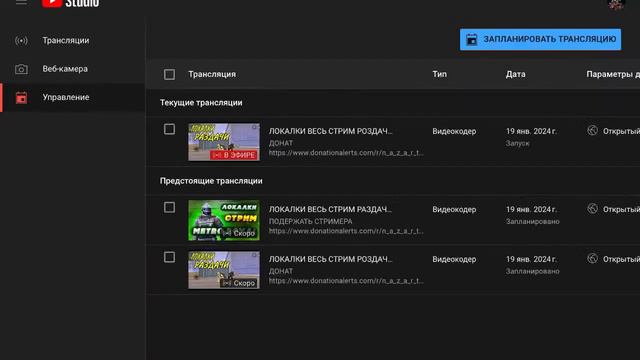Click the Трансляция column header

[x=212, y=74]
